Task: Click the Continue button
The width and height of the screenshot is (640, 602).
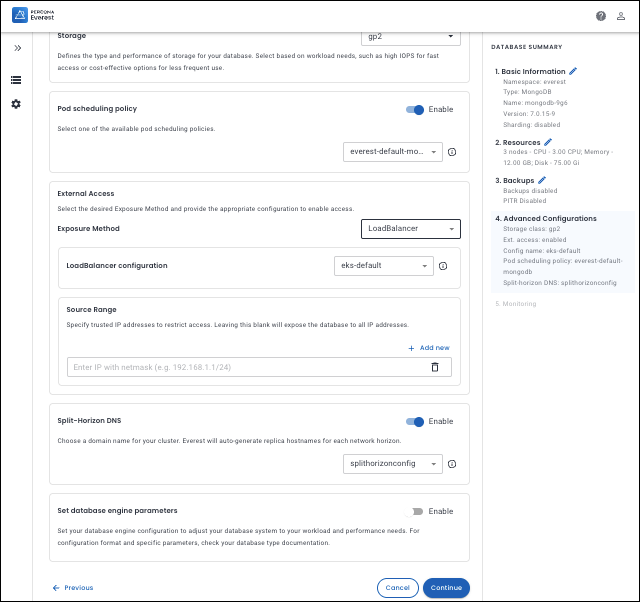Action: [x=446, y=588]
